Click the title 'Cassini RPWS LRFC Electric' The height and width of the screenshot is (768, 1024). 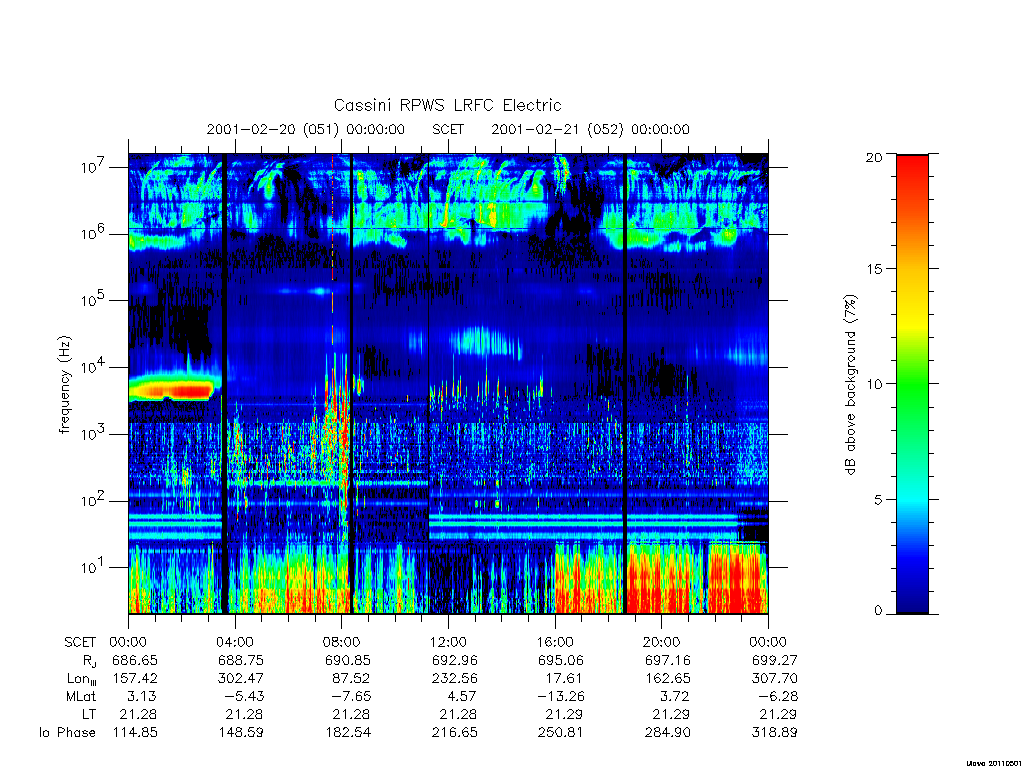pos(447,105)
